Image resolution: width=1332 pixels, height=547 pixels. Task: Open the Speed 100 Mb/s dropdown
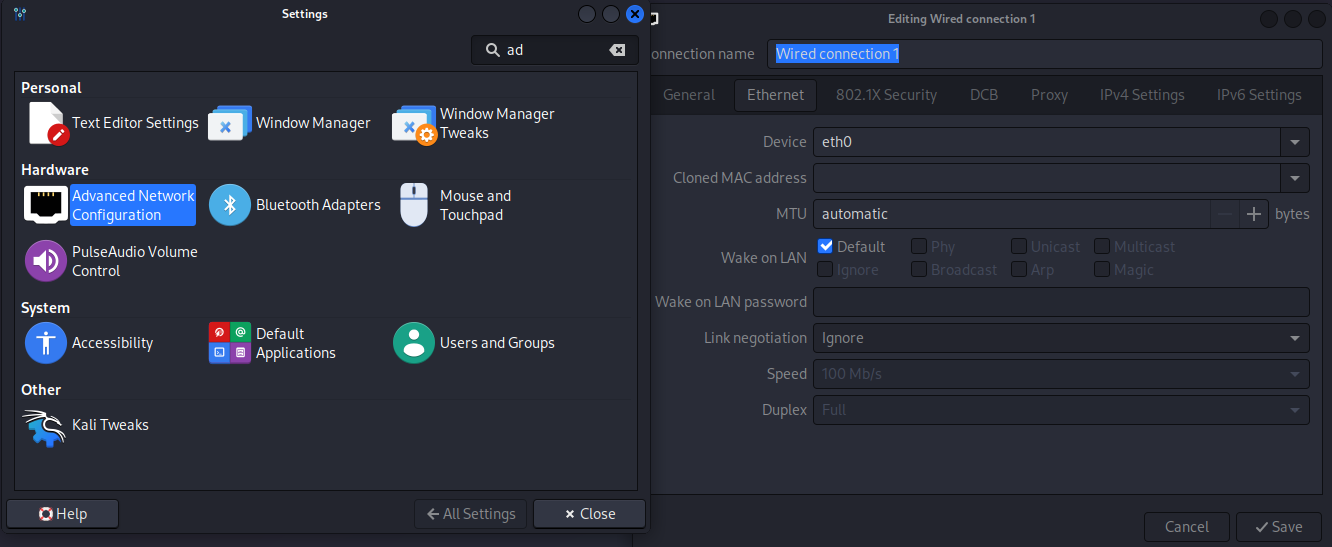coord(1061,374)
